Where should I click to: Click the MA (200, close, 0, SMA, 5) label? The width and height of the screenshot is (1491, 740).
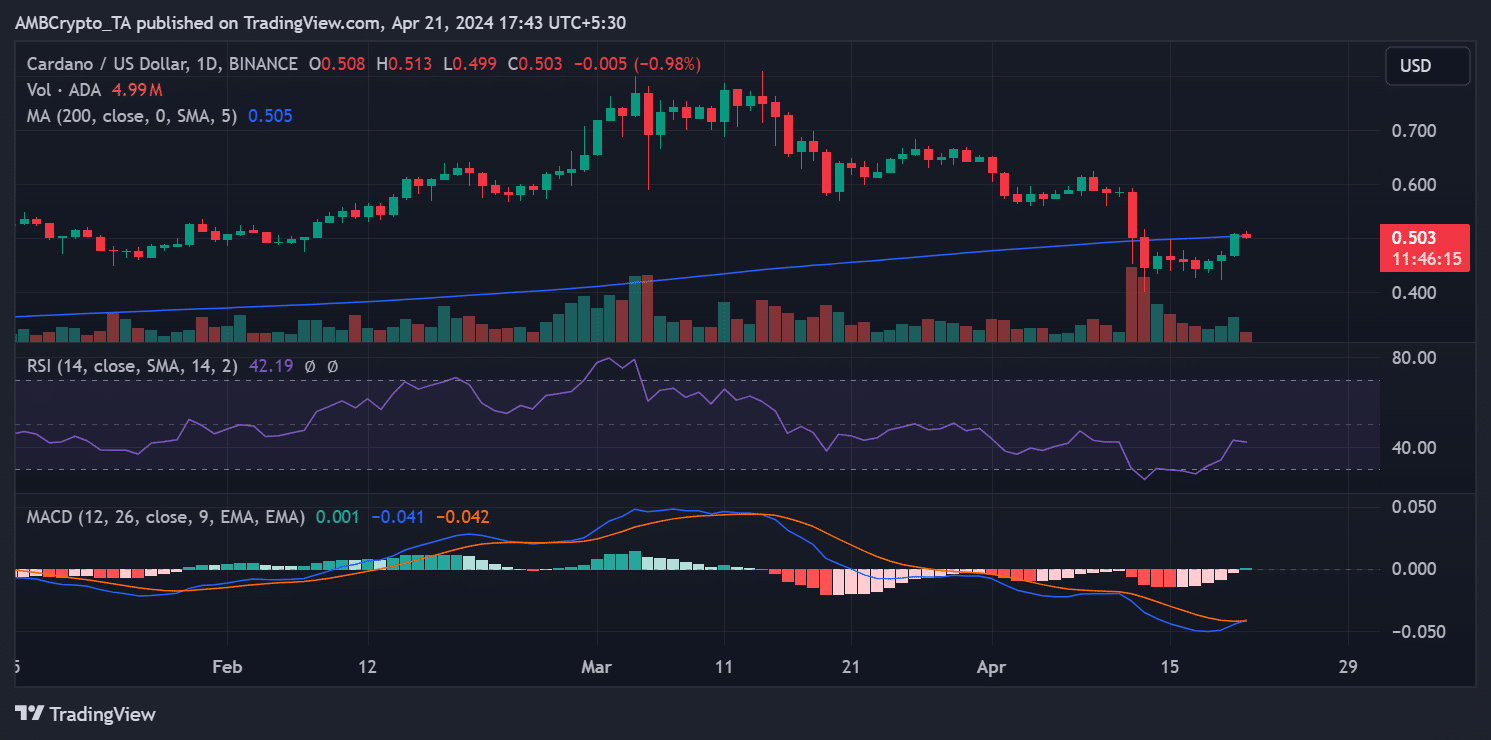pyautogui.click(x=132, y=116)
